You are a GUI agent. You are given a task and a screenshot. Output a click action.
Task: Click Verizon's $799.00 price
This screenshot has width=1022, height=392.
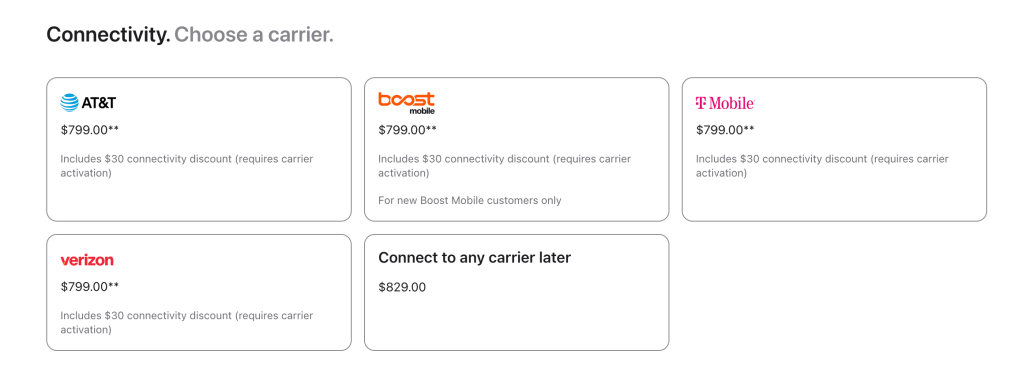(90, 286)
